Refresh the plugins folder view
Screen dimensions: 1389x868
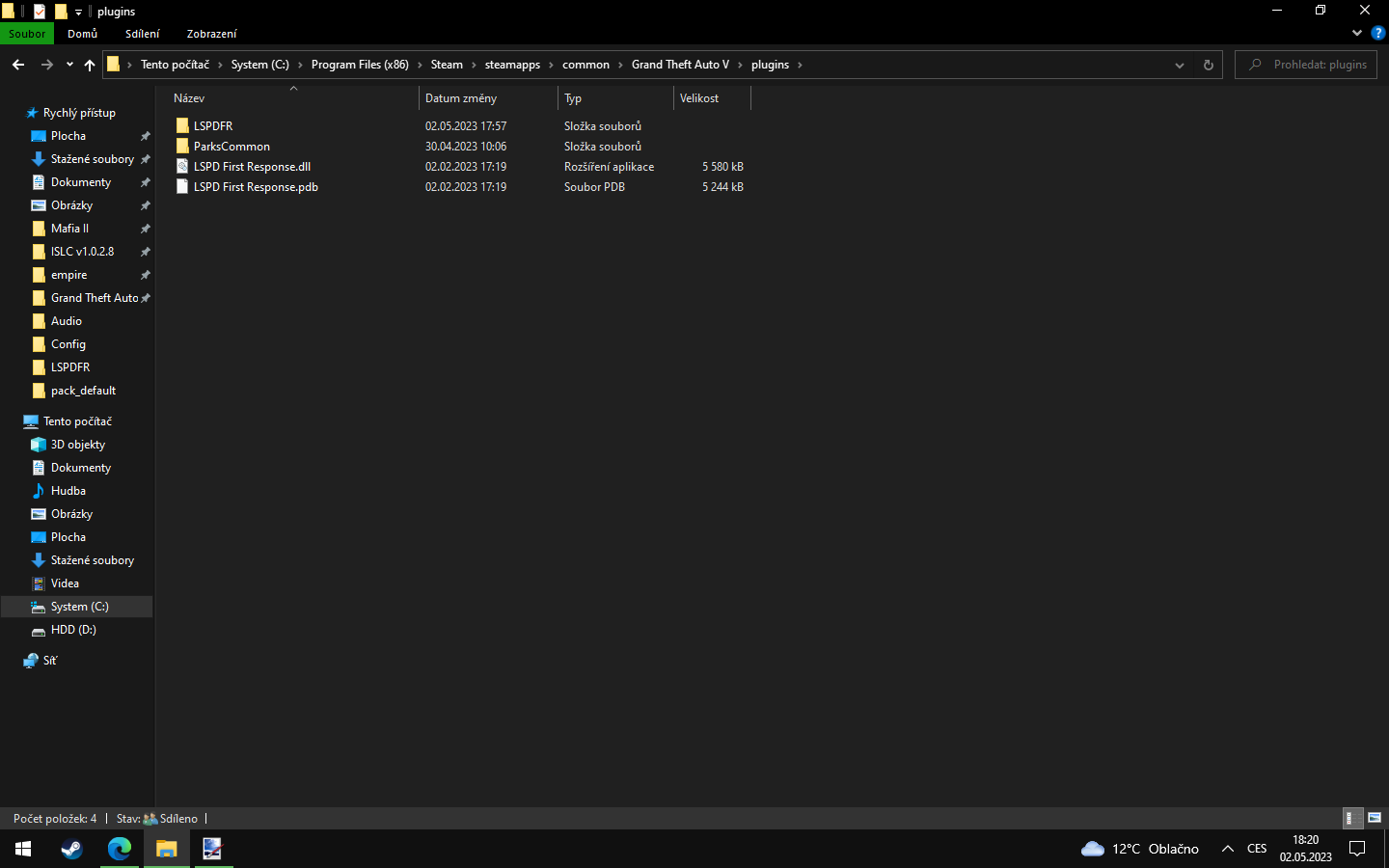1208,65
